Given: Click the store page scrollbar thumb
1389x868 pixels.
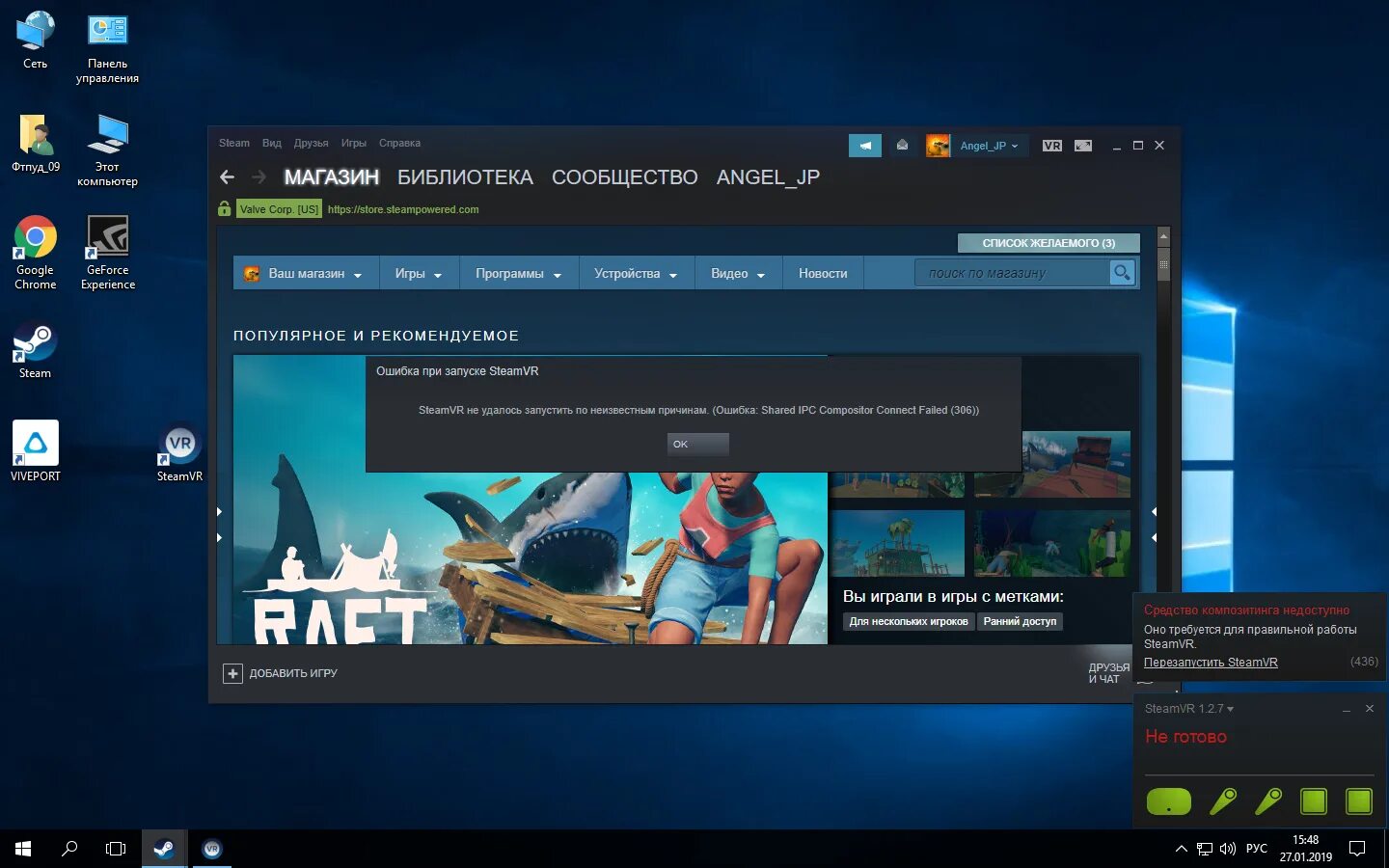Looking at the screenshot, I should tap(1163, 263).
